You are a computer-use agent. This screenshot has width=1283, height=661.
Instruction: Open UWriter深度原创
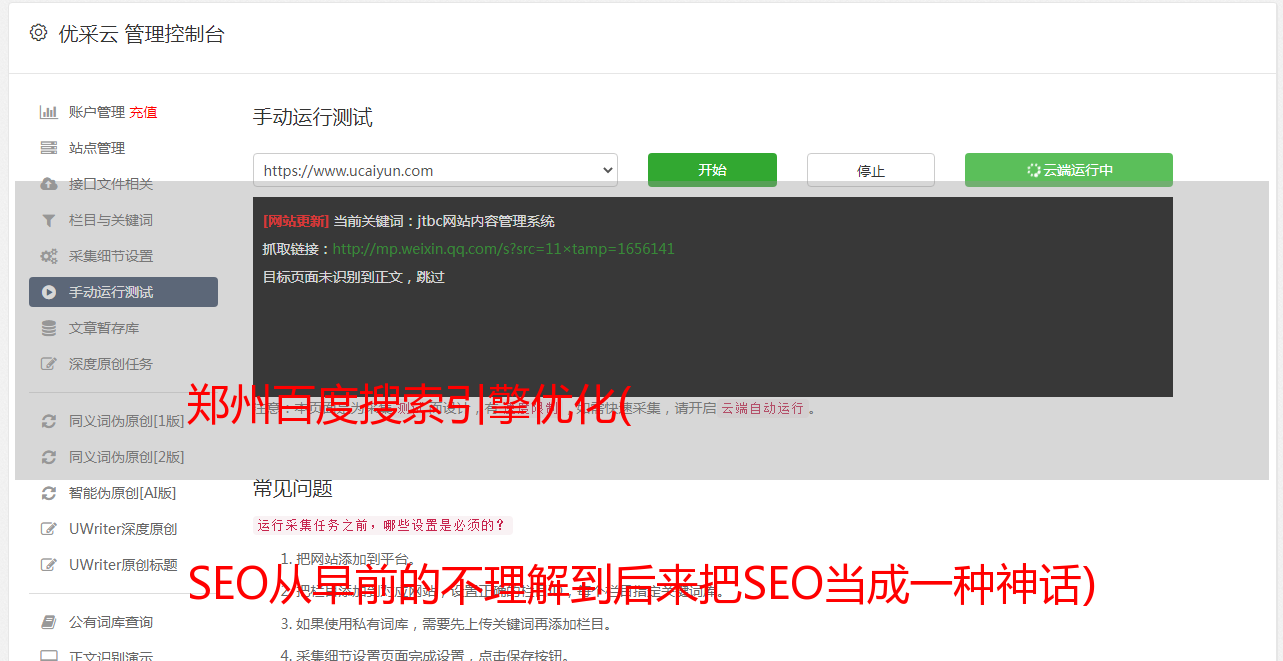pyautogui.click(x=123, y=529)
